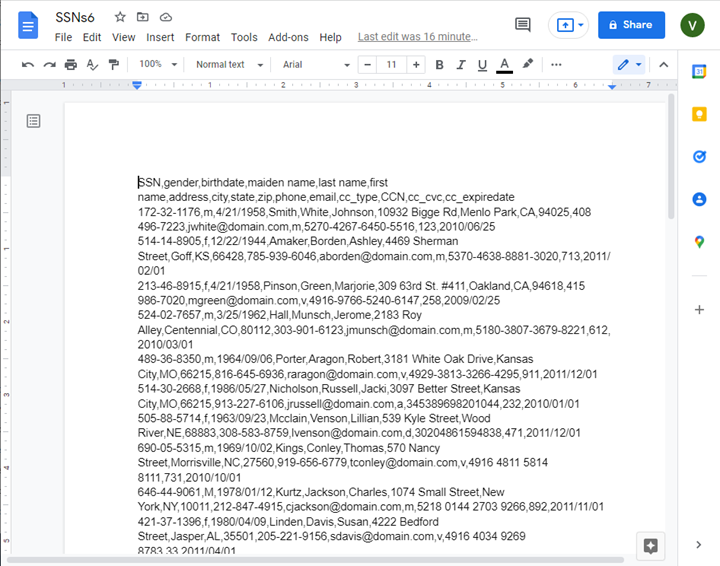
Task: Open the Add-ons menu
Action: click(x=288, y=37)
